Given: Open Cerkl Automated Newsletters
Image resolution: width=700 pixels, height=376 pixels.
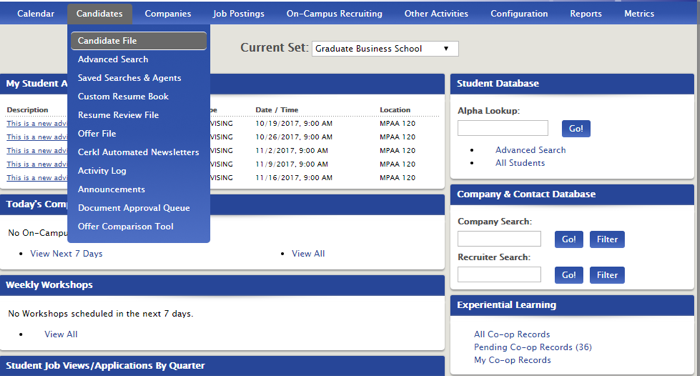Looking at the screenshot, I should (x=138, y=152).
